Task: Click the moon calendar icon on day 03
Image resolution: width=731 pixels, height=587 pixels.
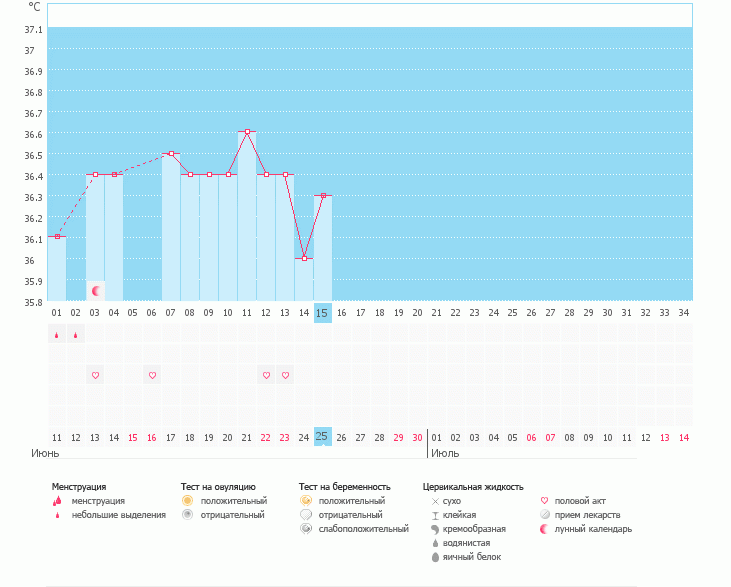Action: [x=96, y=291]
